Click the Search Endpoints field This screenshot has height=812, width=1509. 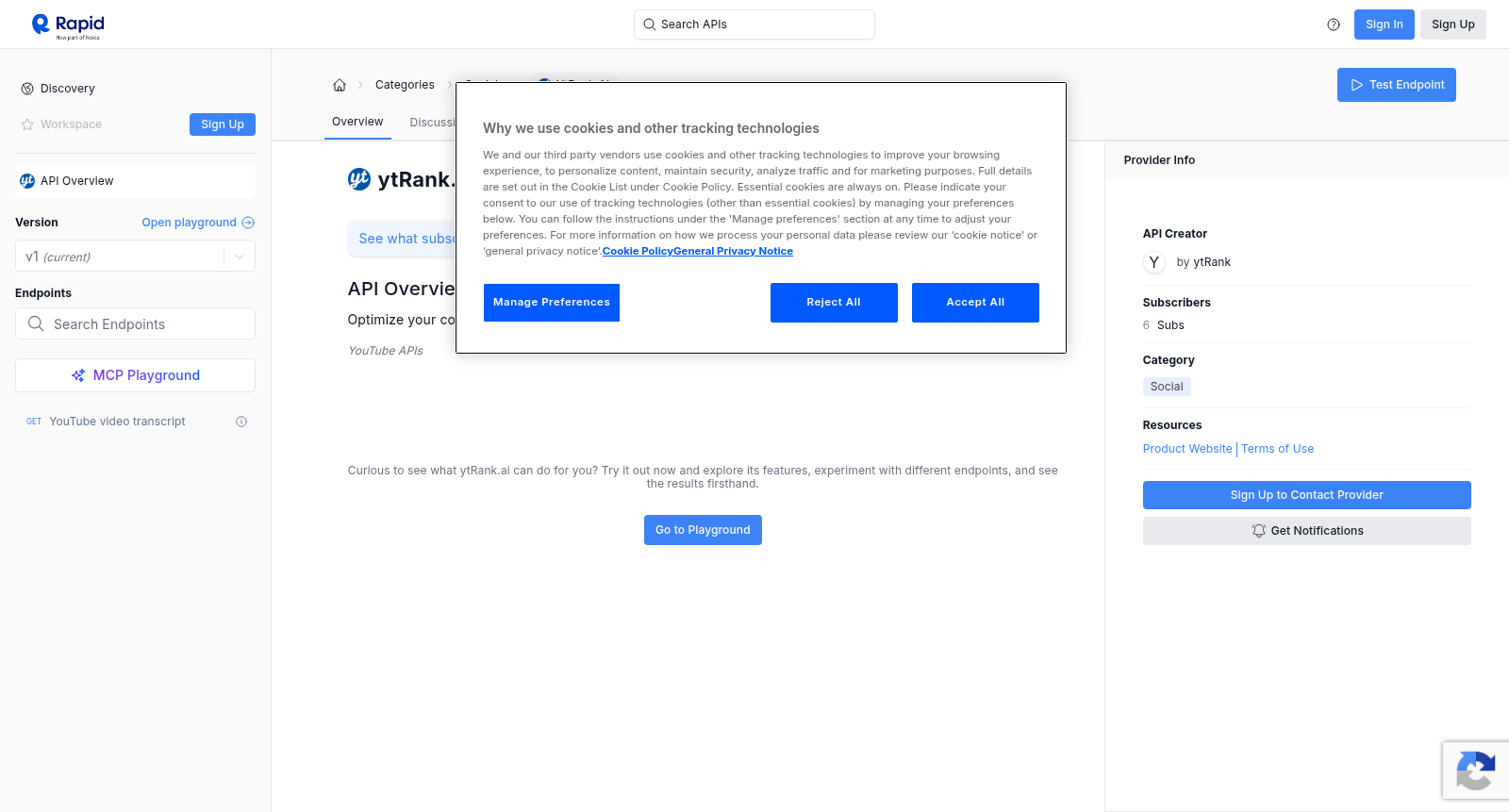tap(135, 323)
